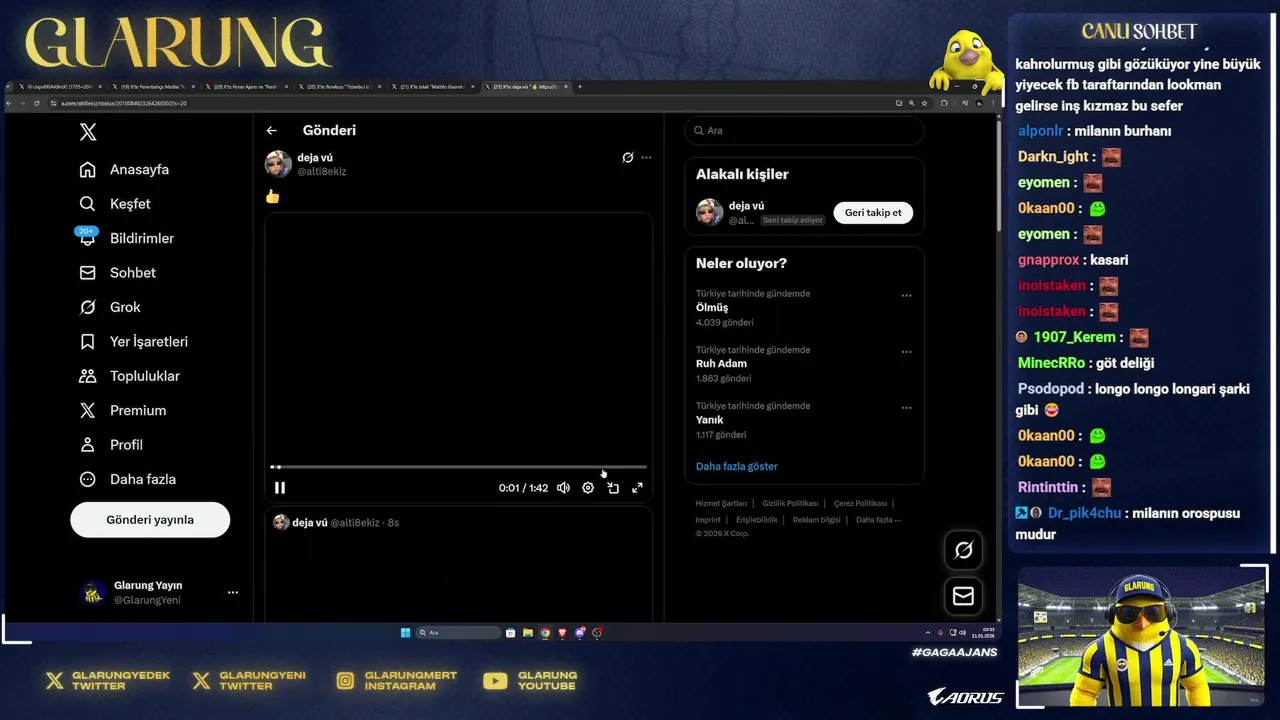Open Yer İşaretleri bookmarks
The height and width of the screenshot is (720, 1280).
[134, 342]
